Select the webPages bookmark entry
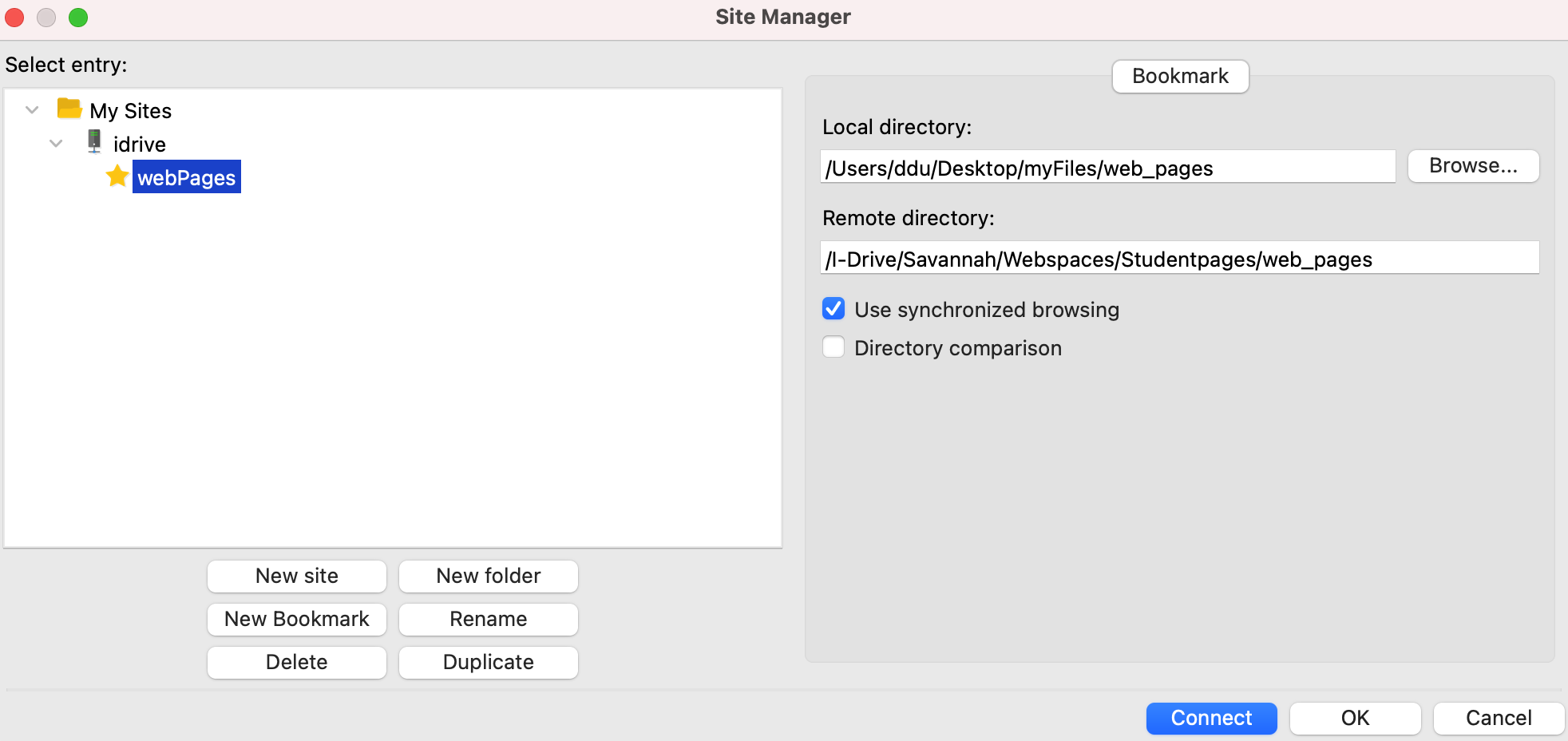Screen dimensions: 1568x741 [x=187, y=177]
